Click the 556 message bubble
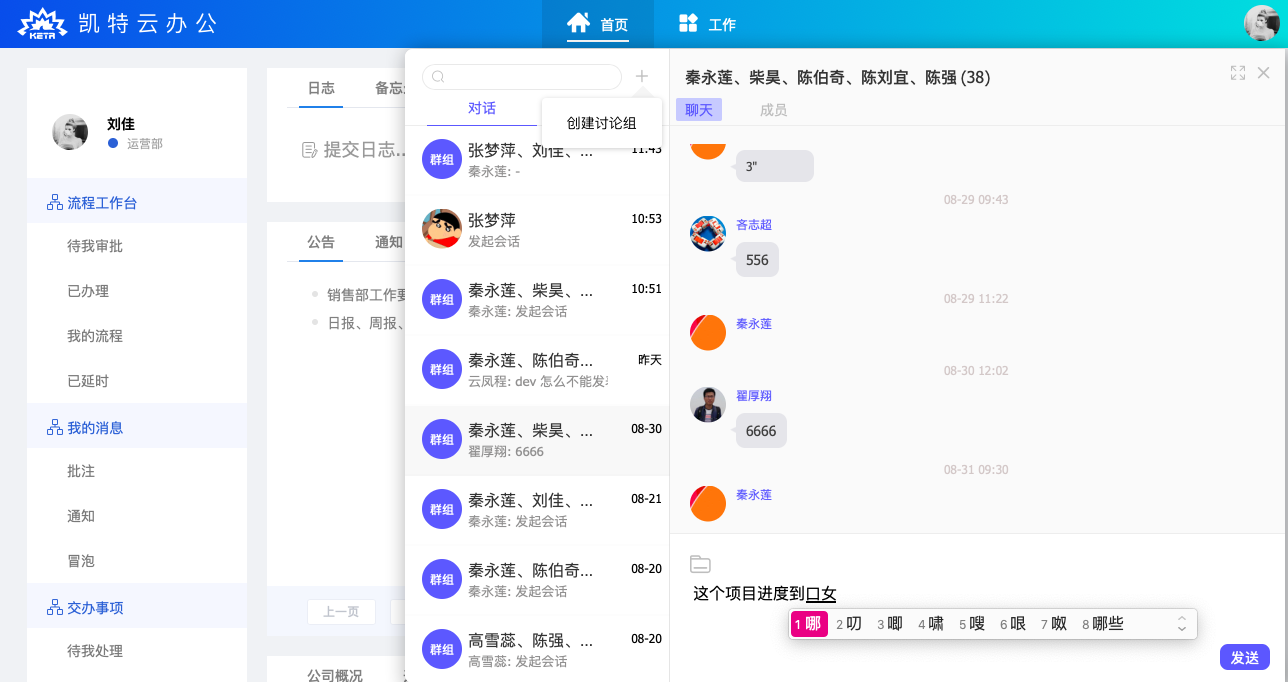1288x682 pixels. pos(757,260)
